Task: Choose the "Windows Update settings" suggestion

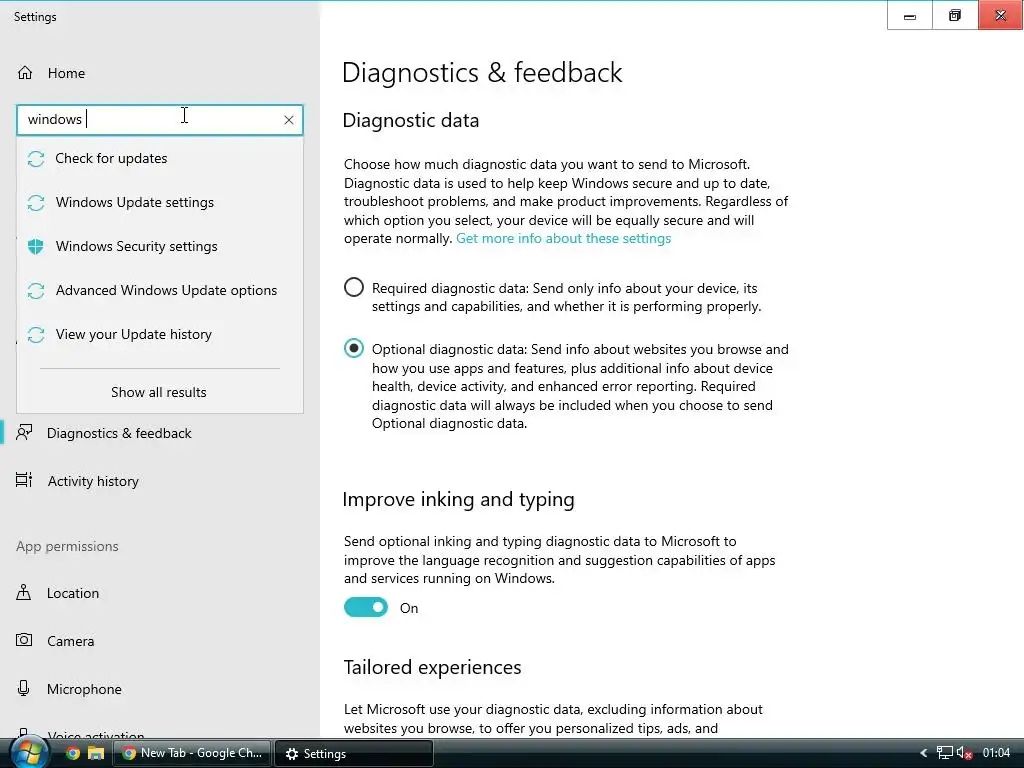Action: [159, 202]
